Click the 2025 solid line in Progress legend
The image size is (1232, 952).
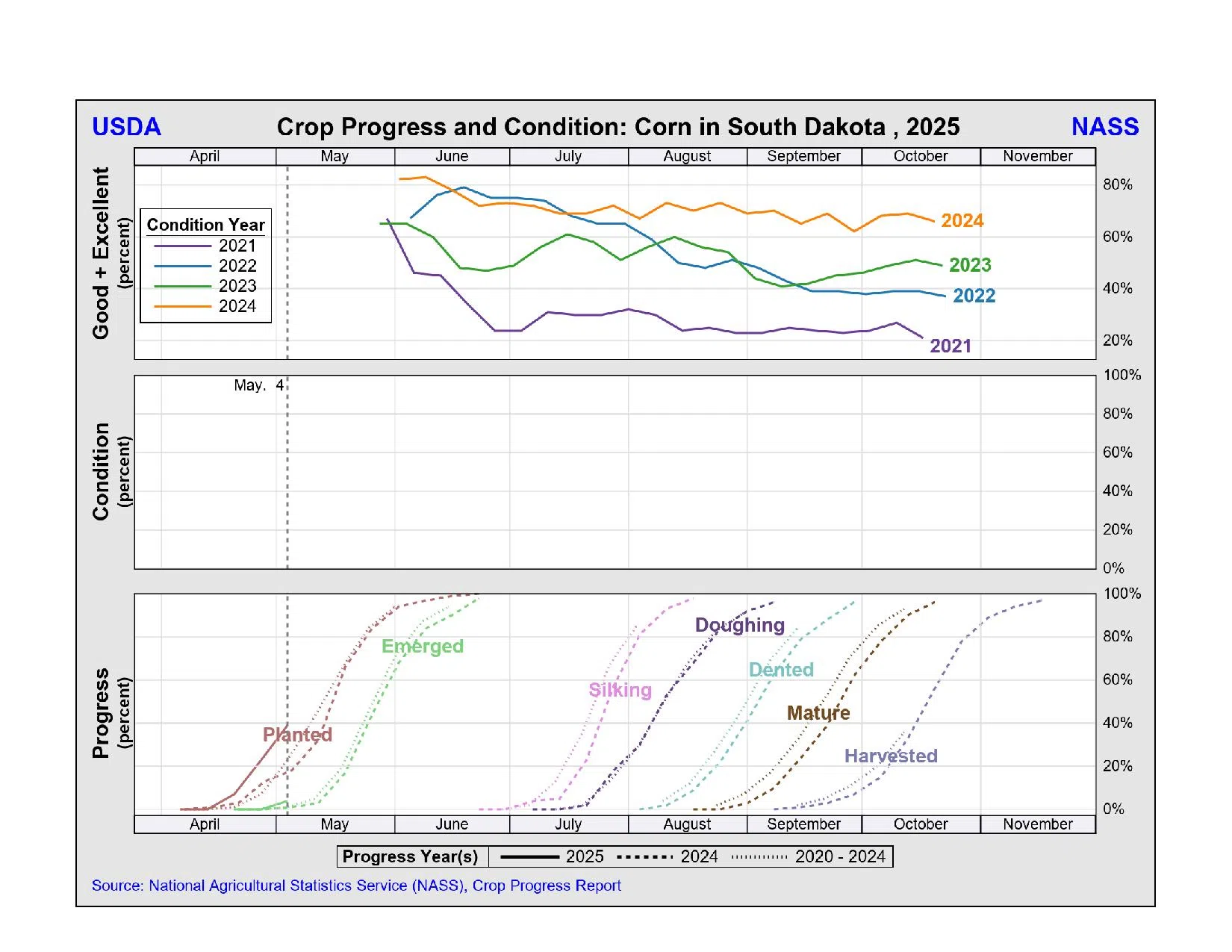point(530,856)
